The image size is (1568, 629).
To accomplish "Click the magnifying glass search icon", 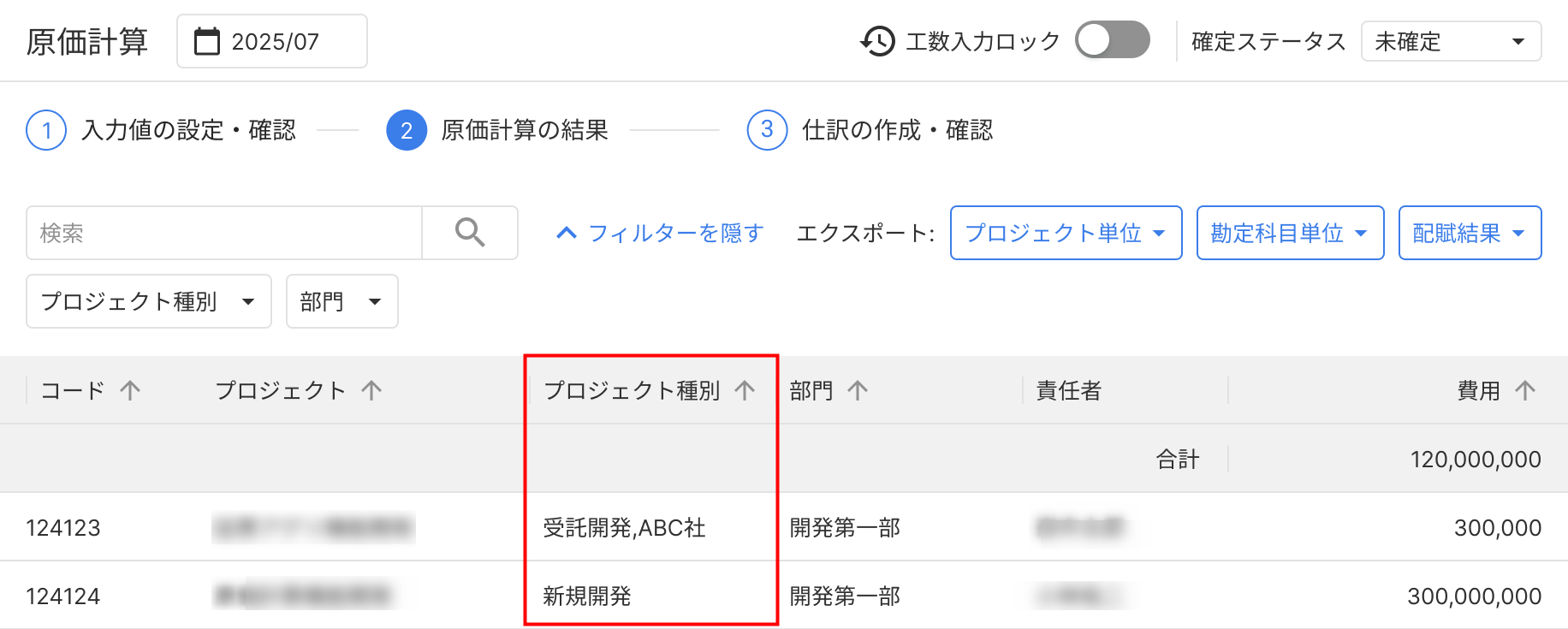I will tap(470, 233).
